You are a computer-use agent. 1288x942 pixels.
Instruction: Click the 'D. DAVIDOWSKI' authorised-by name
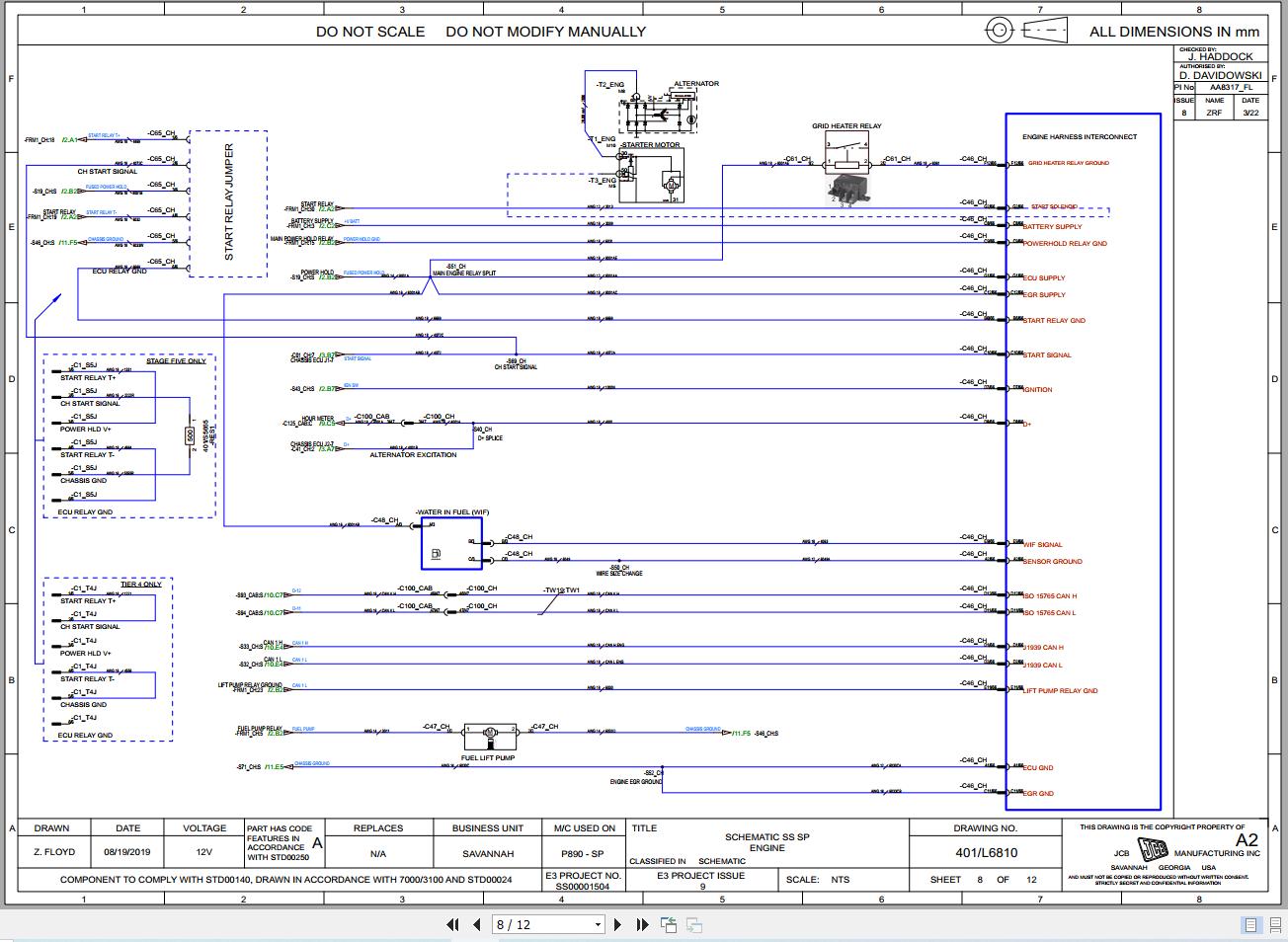click(x=1221, y=74)
